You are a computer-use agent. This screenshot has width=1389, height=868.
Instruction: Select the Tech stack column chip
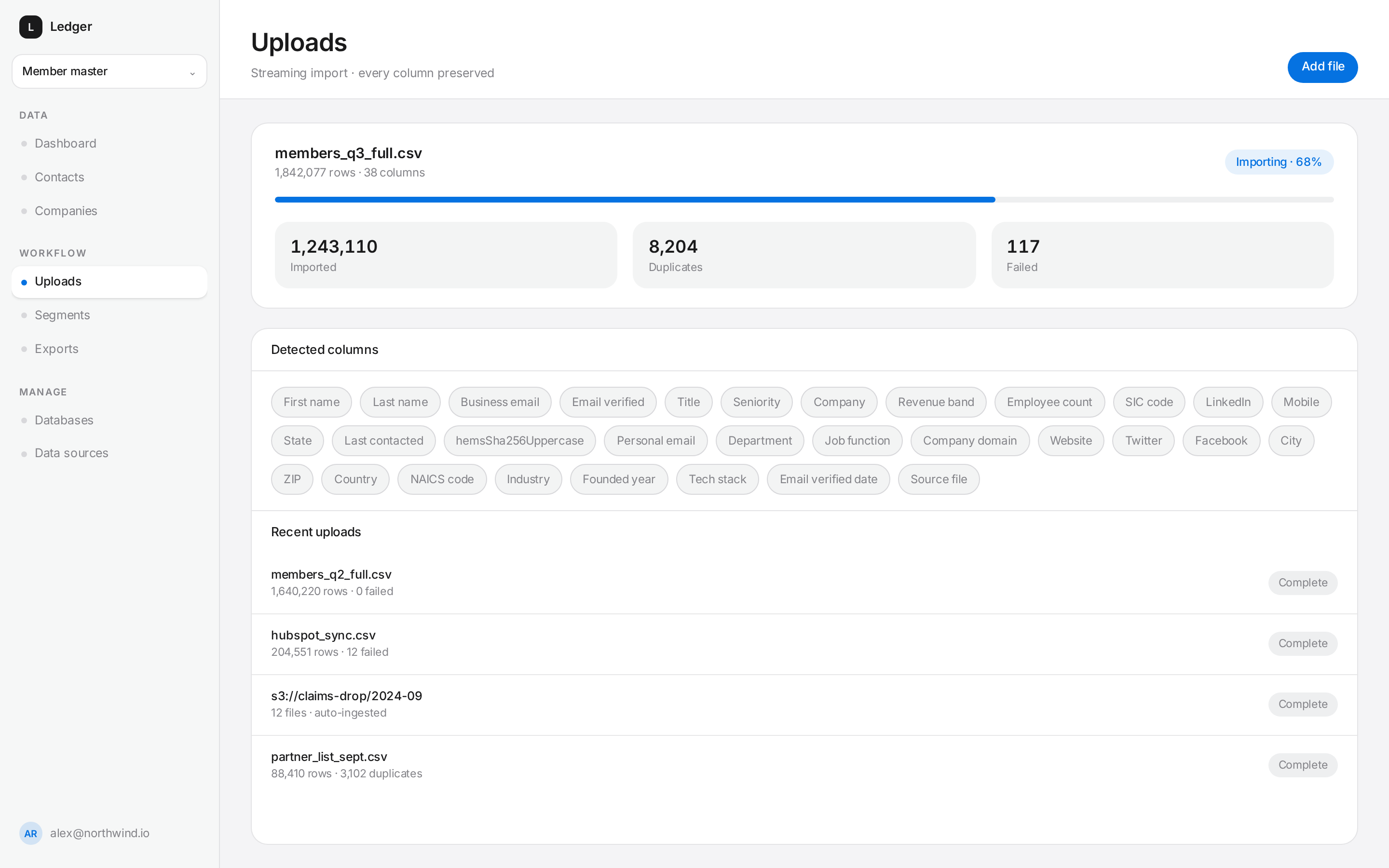[x=718, y=479]
